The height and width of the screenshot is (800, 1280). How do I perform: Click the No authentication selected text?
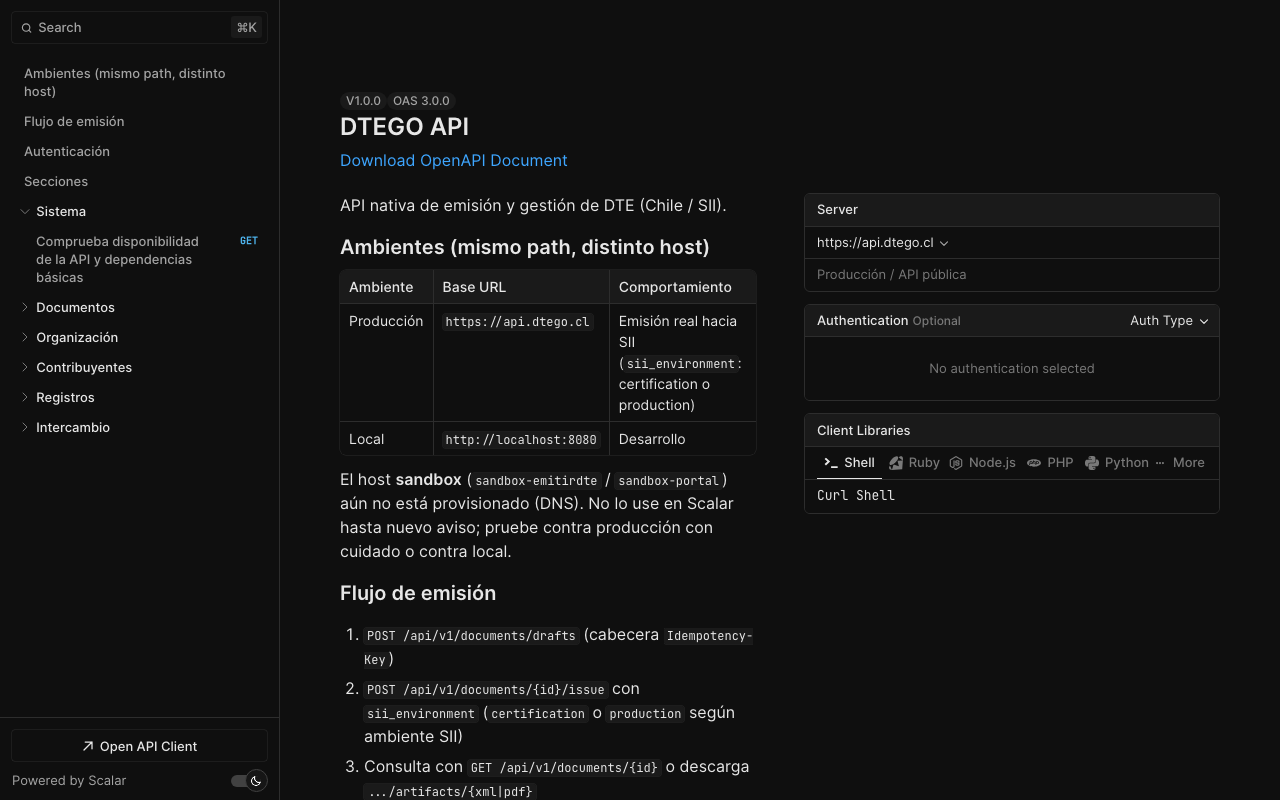coord(1012,369)
